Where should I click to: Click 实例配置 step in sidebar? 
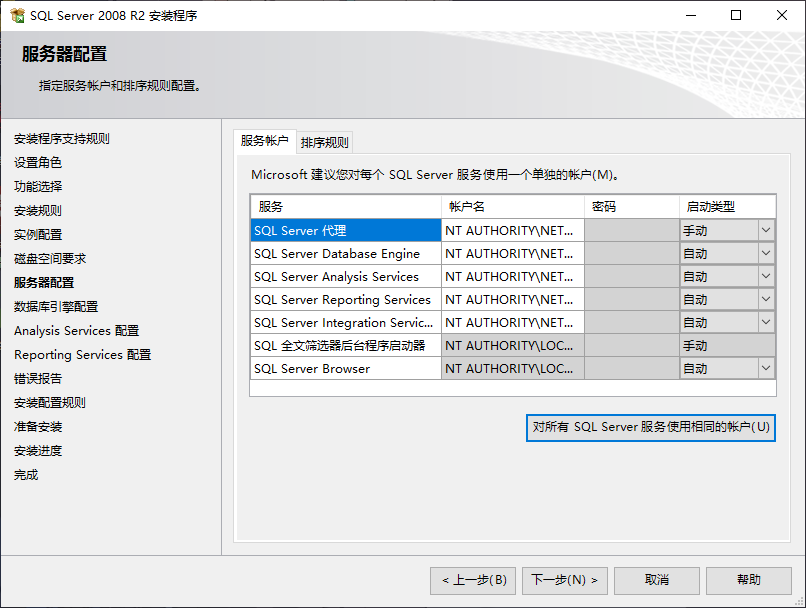(x=38, y=235)
